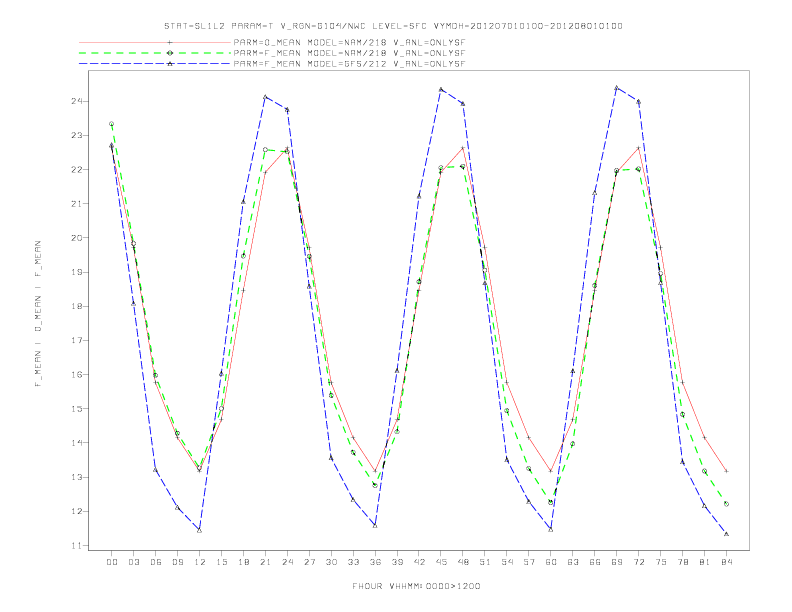Click blue GFS triangle marker at hour 21 peak
Screen dimensions: 792x612
pos(265,97)
